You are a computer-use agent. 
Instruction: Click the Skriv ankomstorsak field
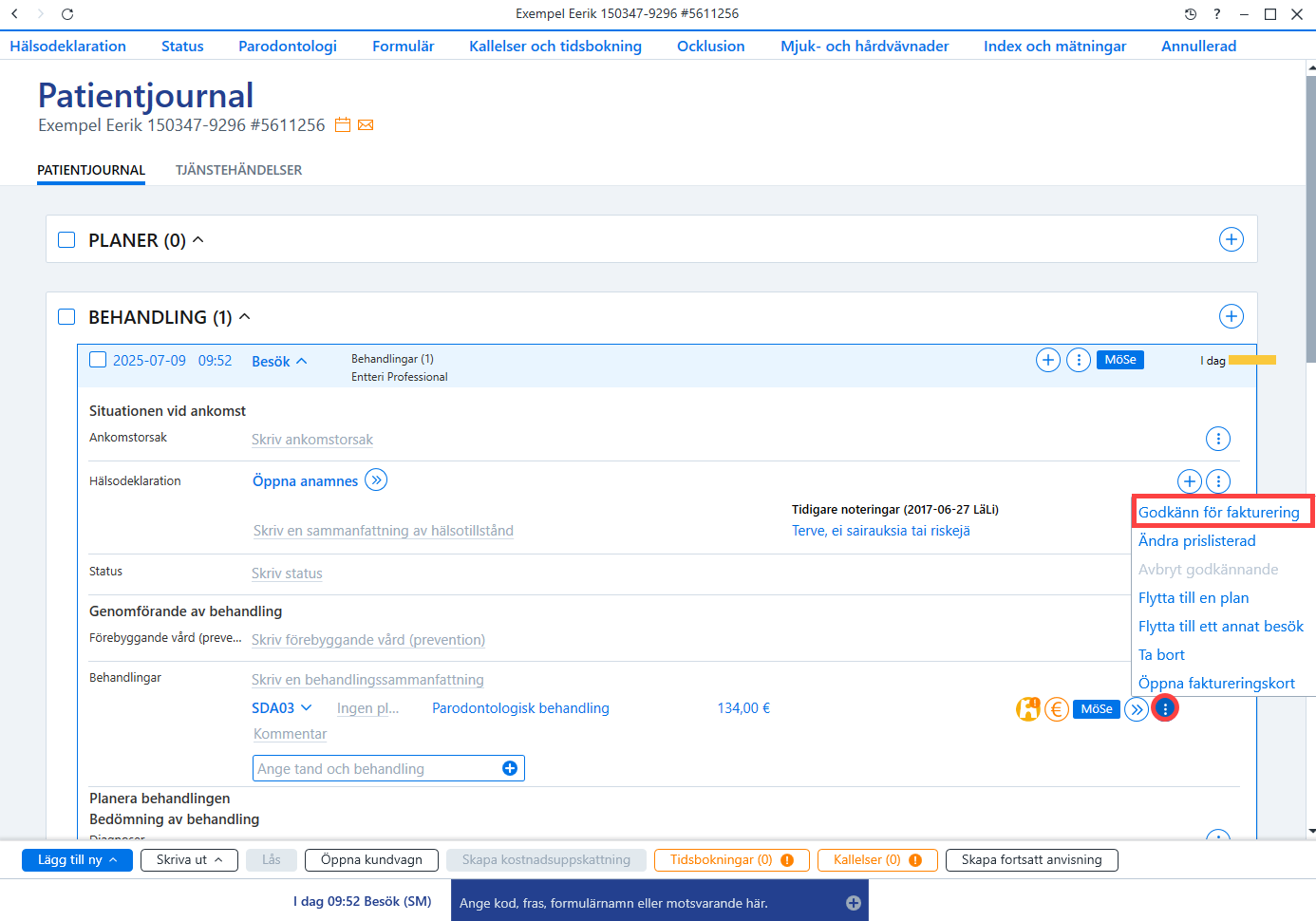(312, 440)
